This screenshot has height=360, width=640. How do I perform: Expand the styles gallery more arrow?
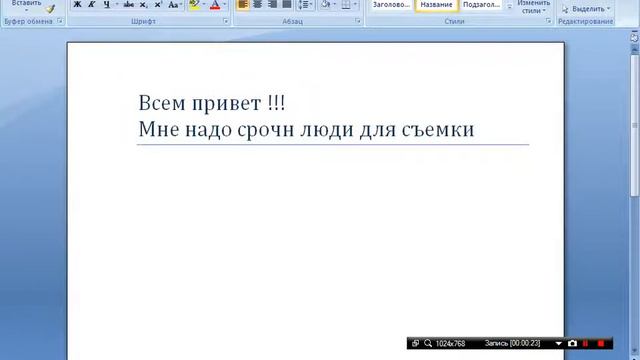(509, 7)
